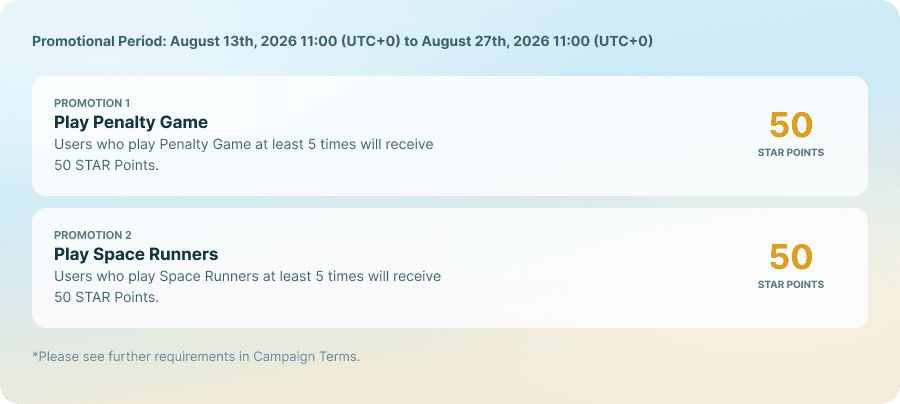
Task: Click the Penalty Game promotion description
Action: 243,155
